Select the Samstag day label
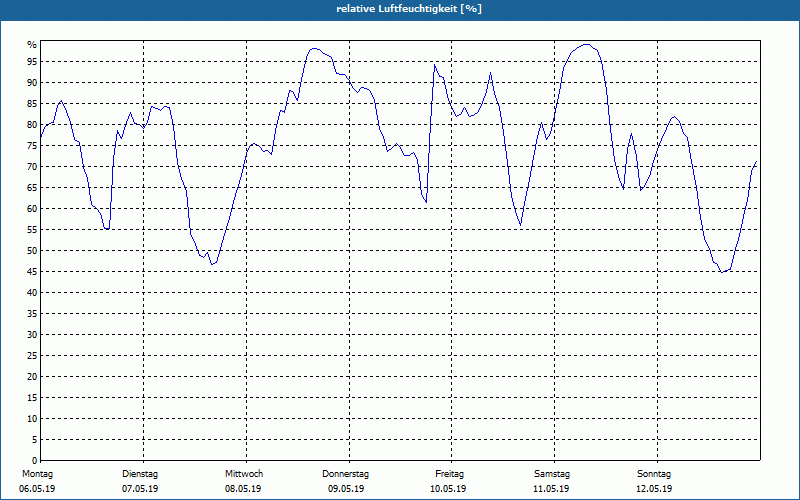800x500 pixels. tap(552, 474)
